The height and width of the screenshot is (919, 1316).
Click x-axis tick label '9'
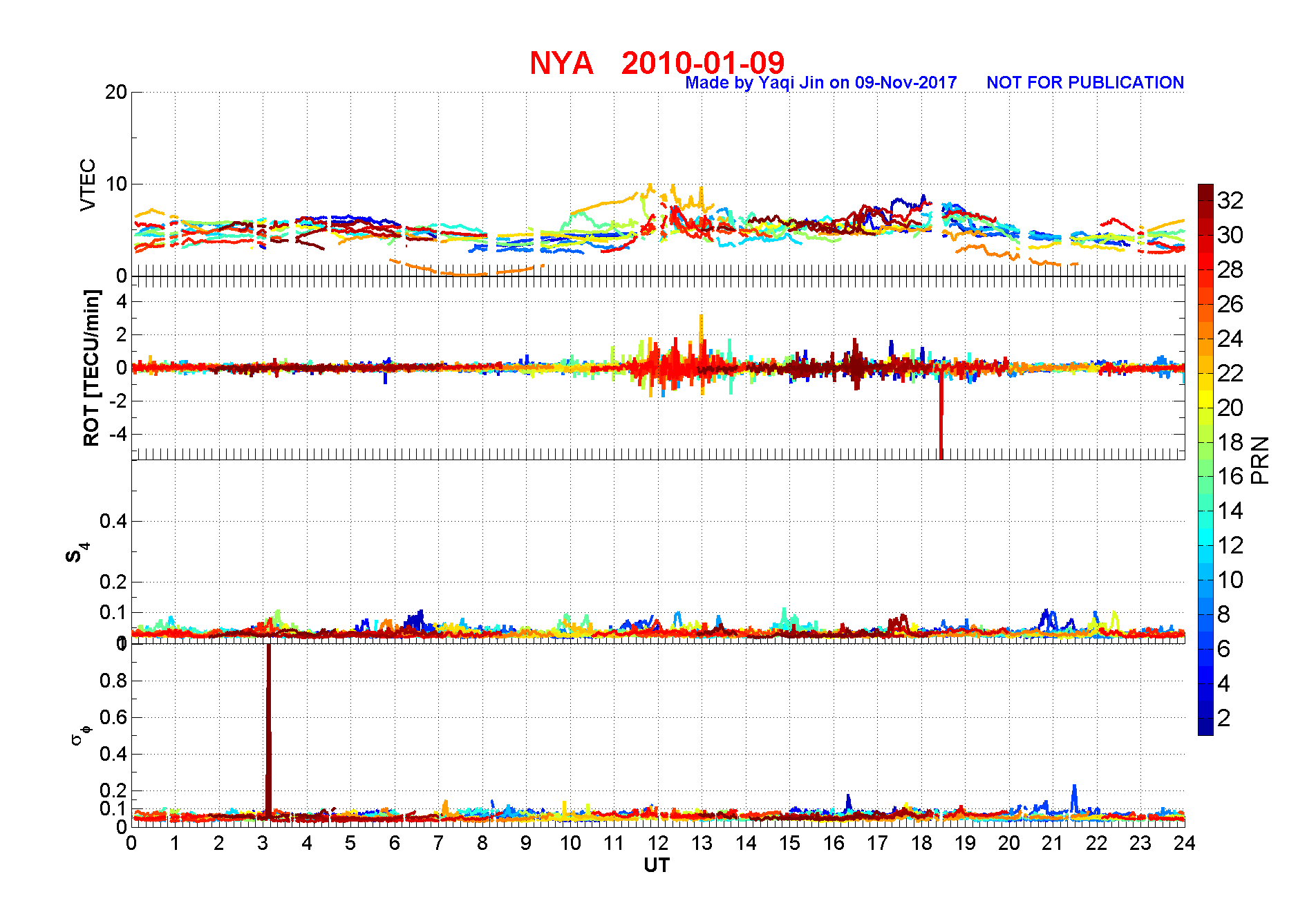[526, 843]
